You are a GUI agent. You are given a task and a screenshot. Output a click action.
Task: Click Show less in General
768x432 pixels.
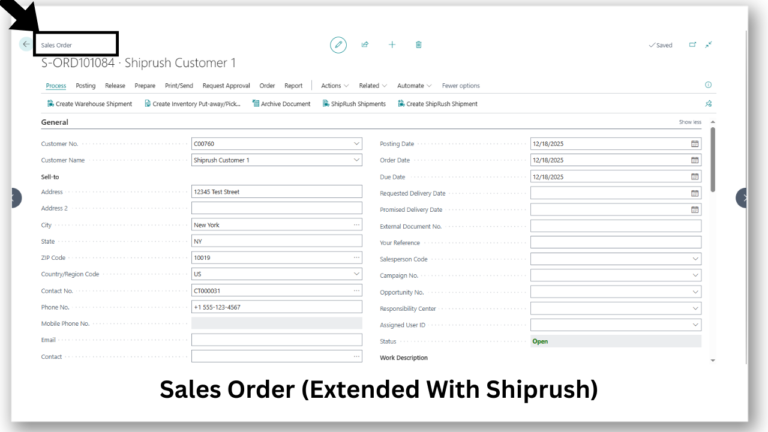pos(690,122)
